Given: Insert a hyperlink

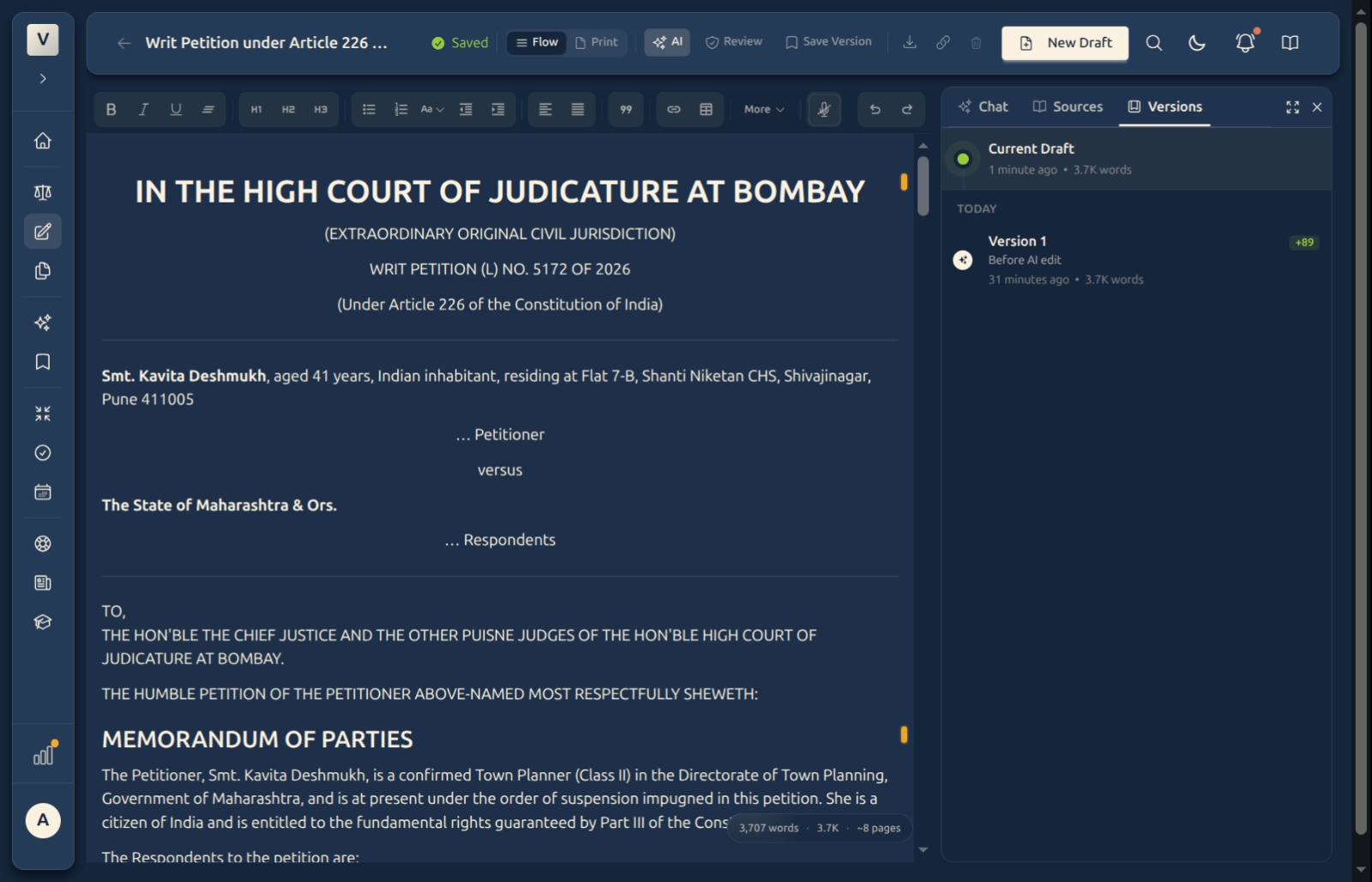Looking at the screenshot, I should pyautogui.click(x=674, y=109).
